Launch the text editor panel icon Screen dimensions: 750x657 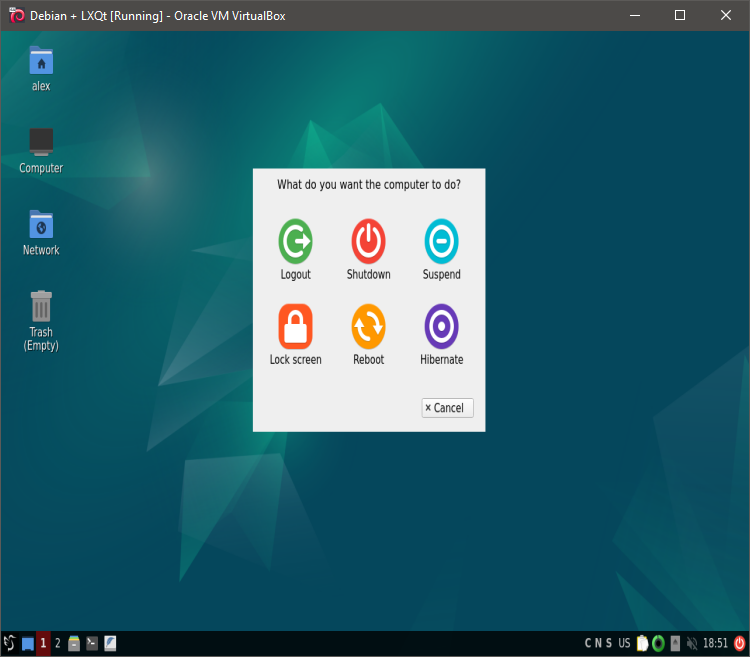coord(110,643)
